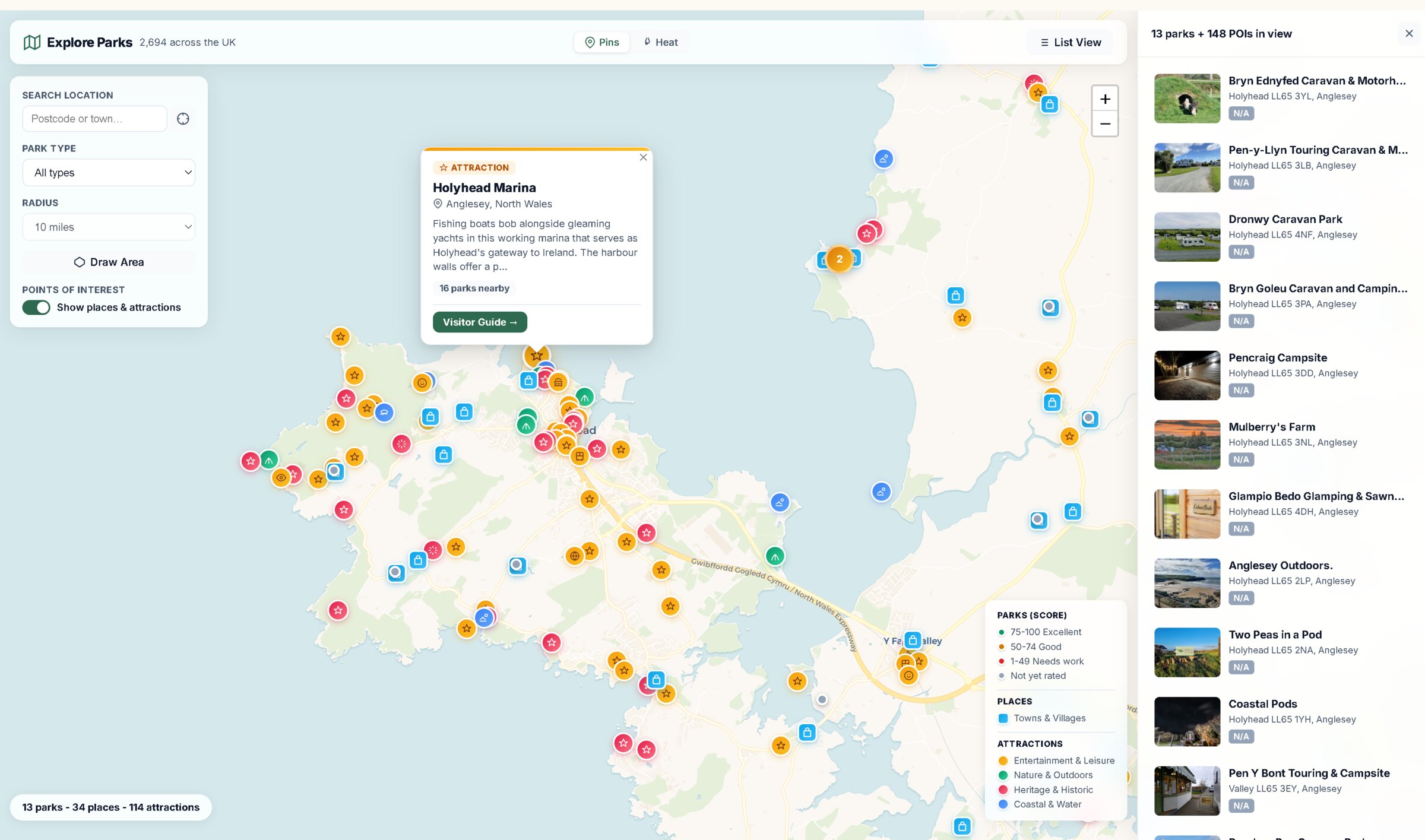This screenshot has width=1425, height=840.
Task: Click the green nature pin near the expressway
Action: [x=774, y=556]
